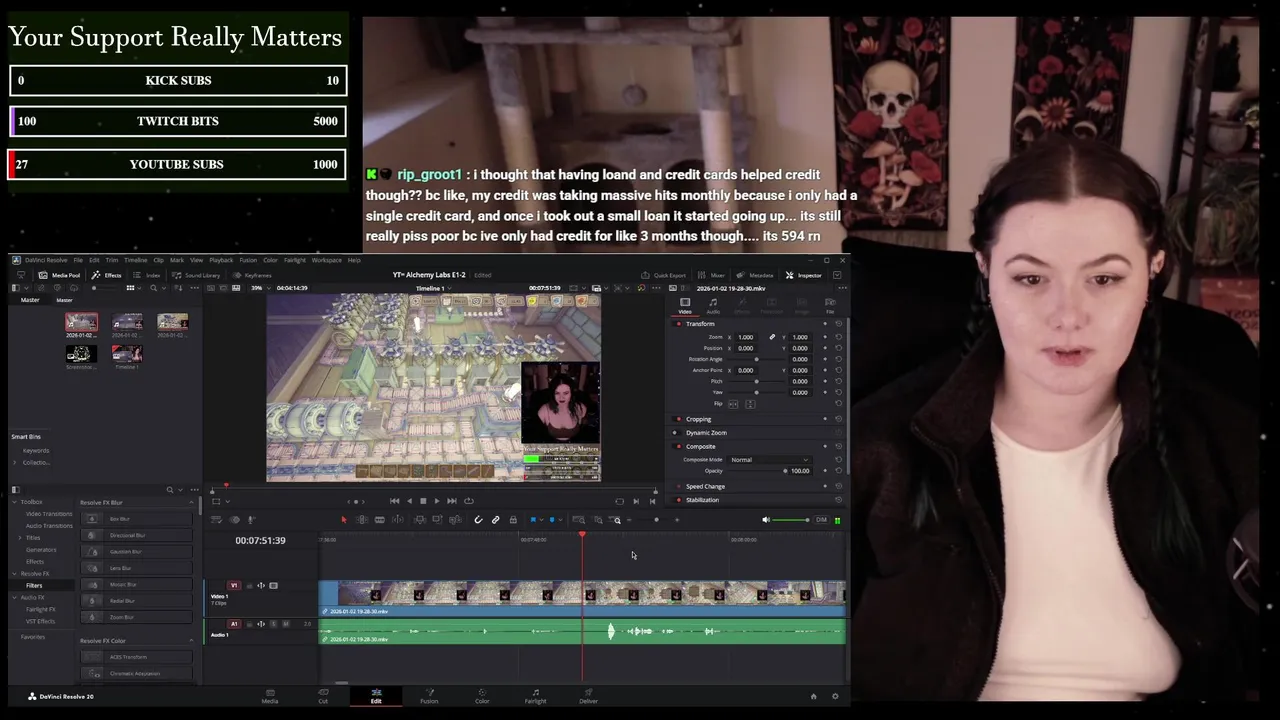The image size is (1280, 720).
Task: Jump to the first frame
Action: pyautogui.click(x=394, y=501)
